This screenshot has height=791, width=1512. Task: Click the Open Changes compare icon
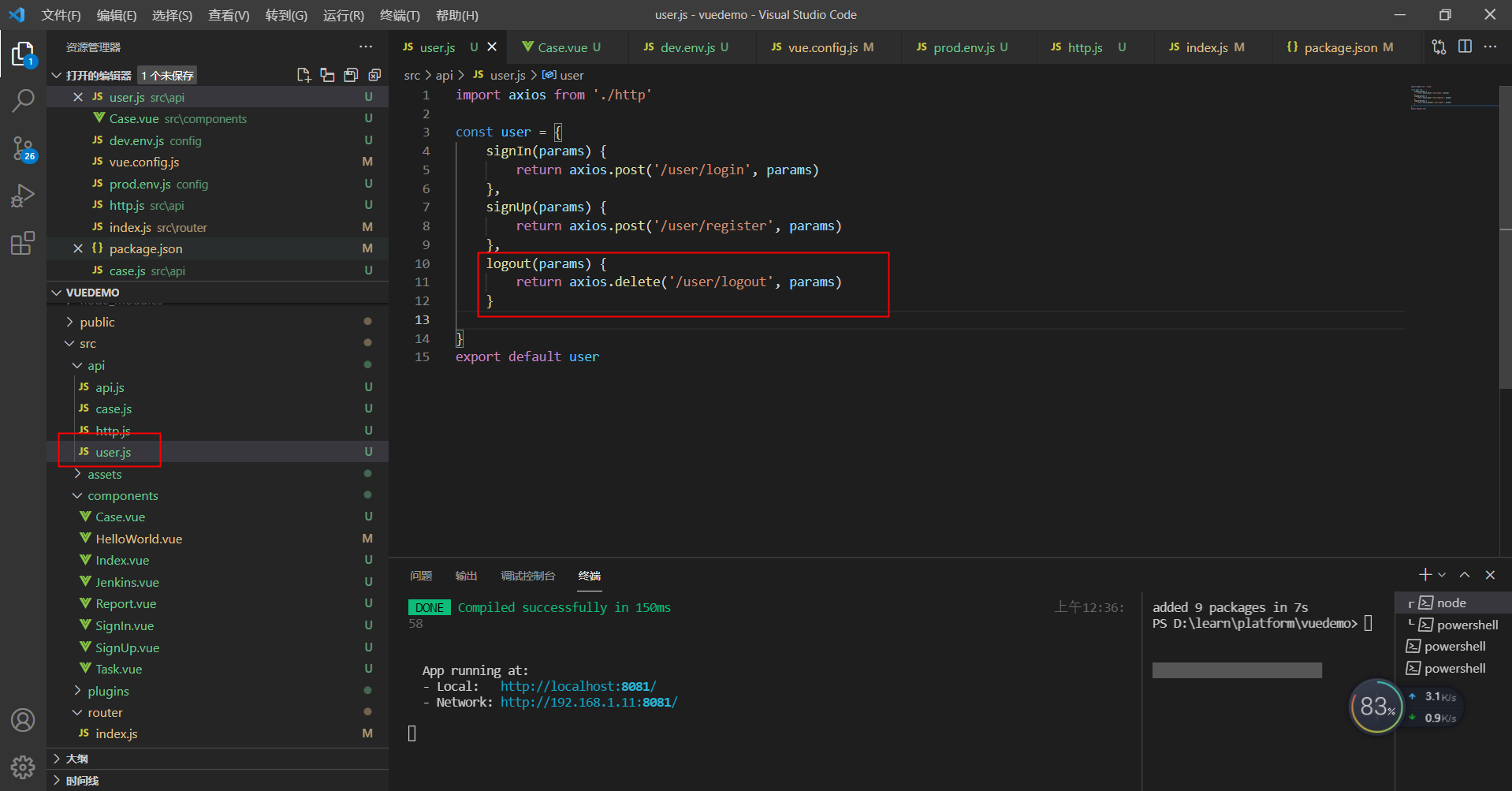point(1439,47)
